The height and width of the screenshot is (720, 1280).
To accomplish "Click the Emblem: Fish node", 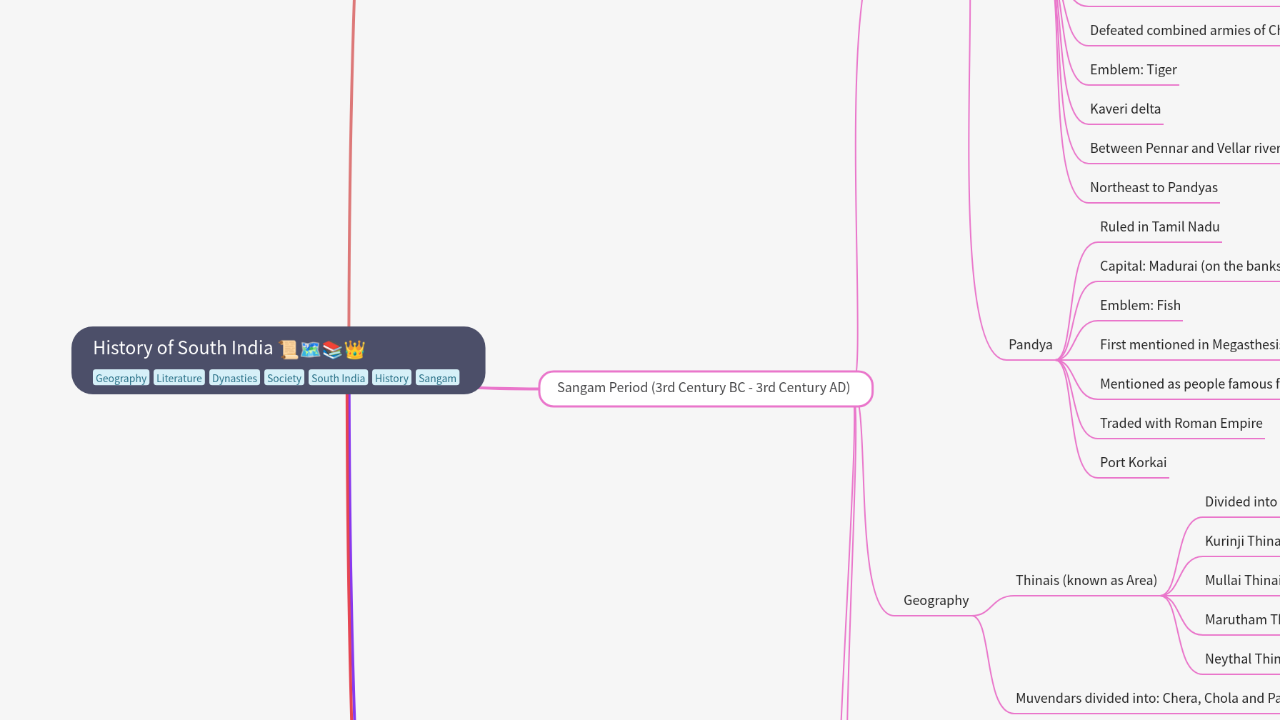I will click(1140, 306).
